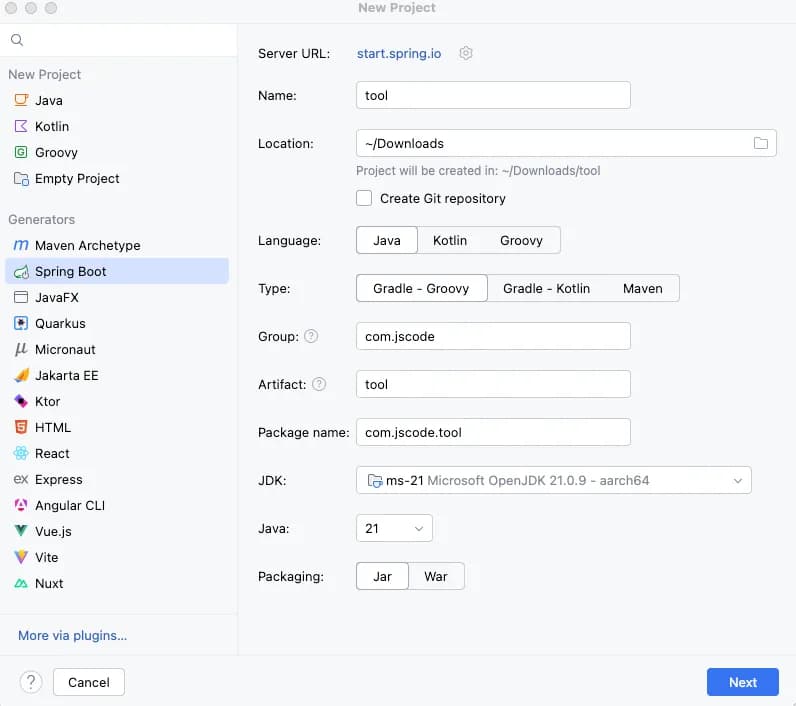The width and height of the screenshot is (796, 706).
Task: Click the Vite logo icon
Action: click(21, 557)
